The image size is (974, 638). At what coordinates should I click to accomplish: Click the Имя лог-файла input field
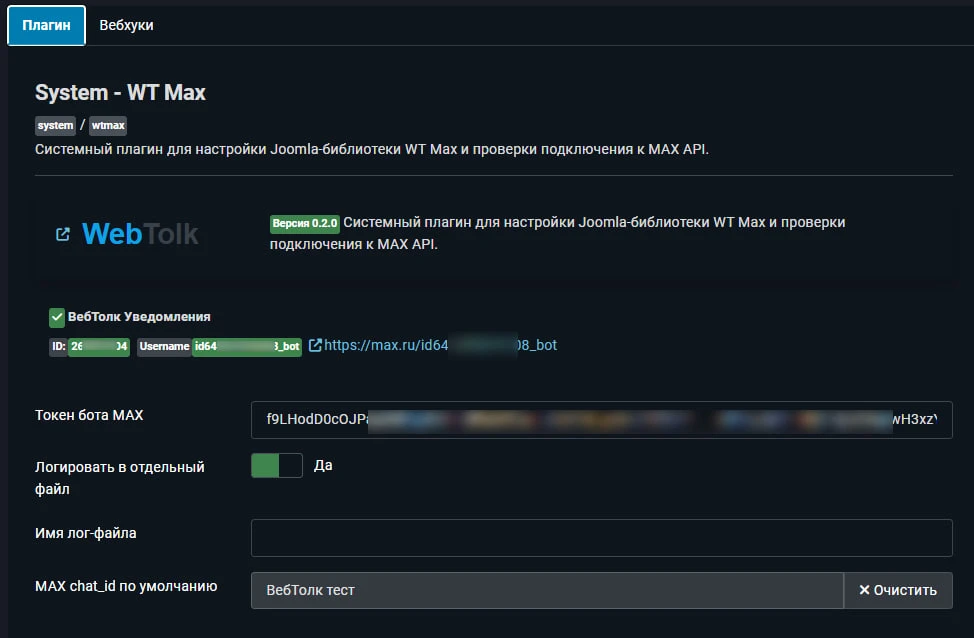601,538
